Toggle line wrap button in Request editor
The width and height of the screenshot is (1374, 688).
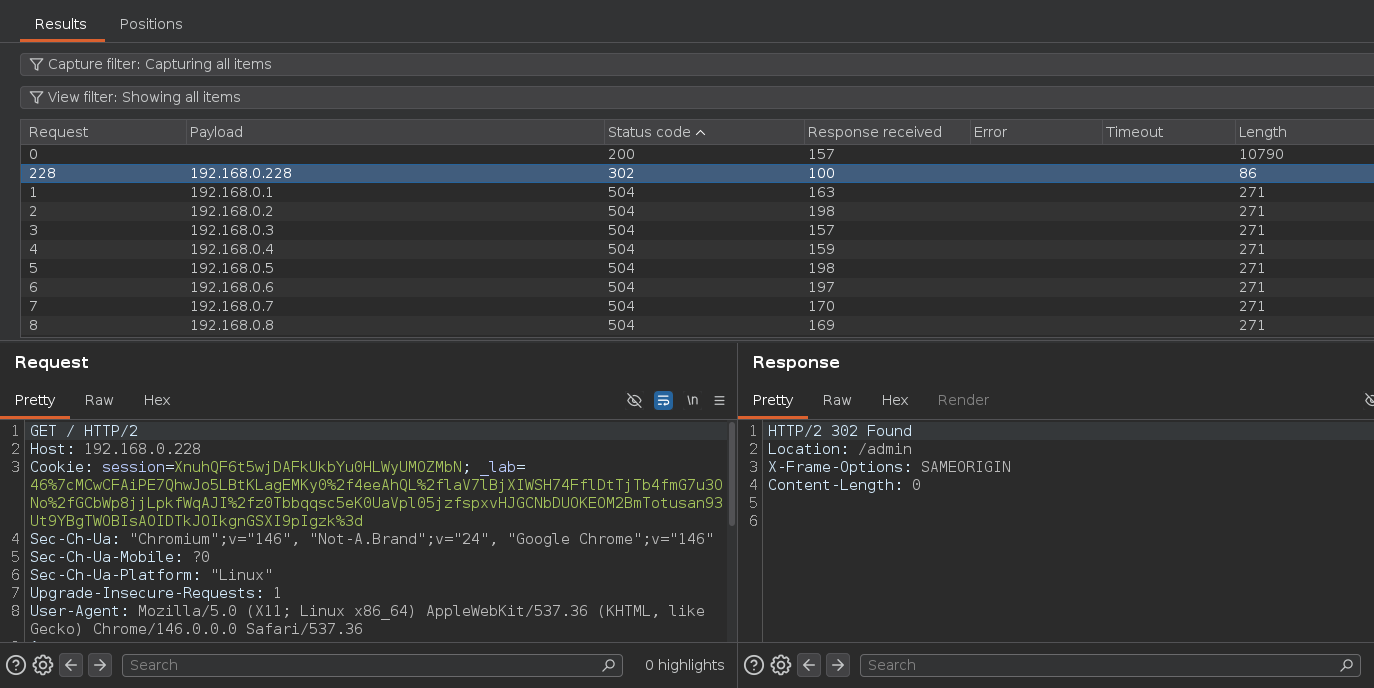[663, 400]
